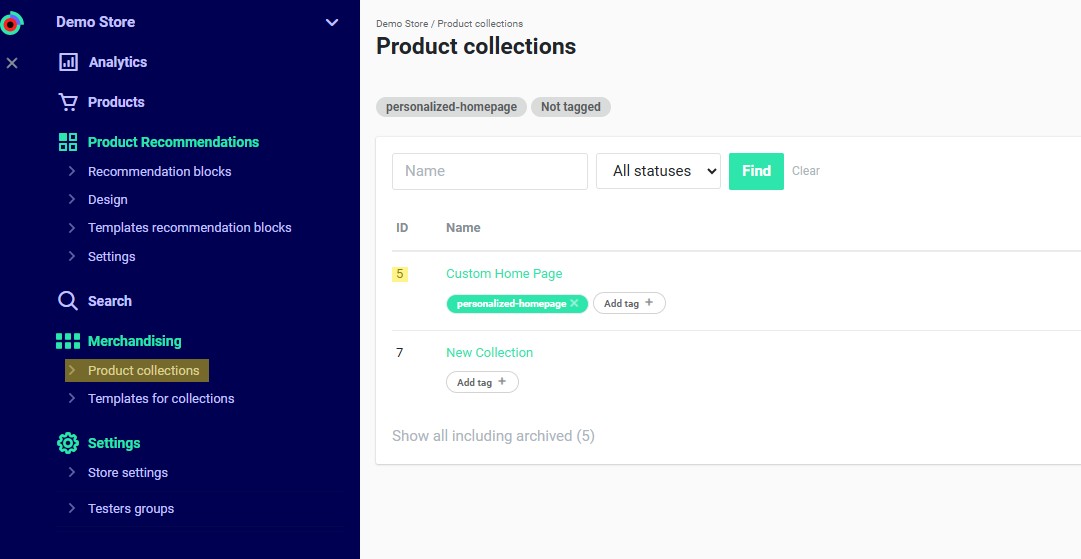The height and width of the screenshot is (559, 1081).
Task: Toggle the personalized-homepage filter tag
Action: point(451,107)
